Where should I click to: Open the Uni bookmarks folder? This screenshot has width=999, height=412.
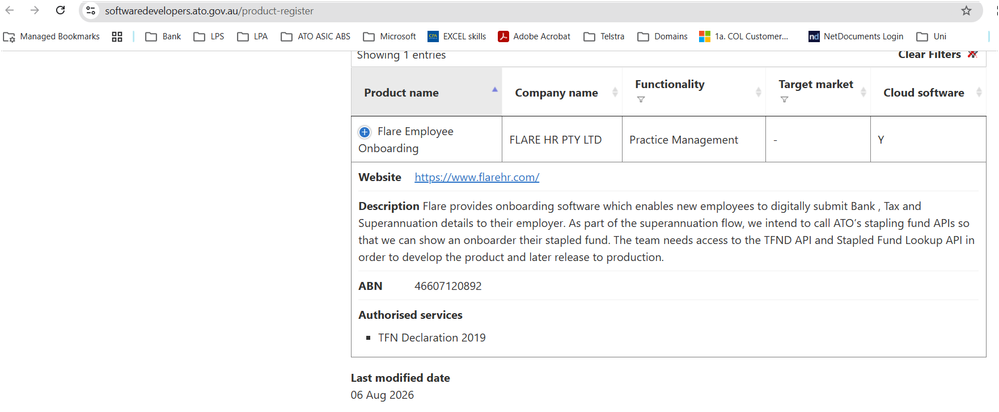[x=931, y=36]
